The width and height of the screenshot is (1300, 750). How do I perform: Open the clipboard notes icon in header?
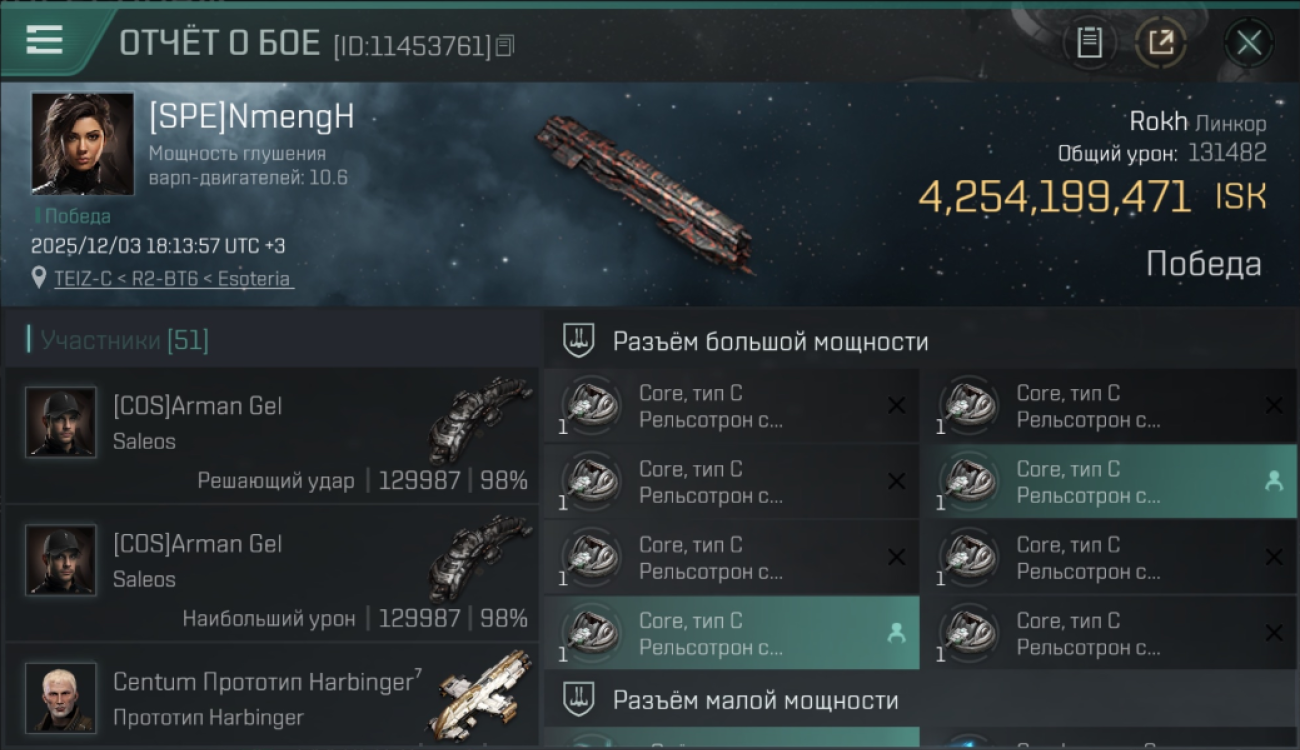[1089, 43]
